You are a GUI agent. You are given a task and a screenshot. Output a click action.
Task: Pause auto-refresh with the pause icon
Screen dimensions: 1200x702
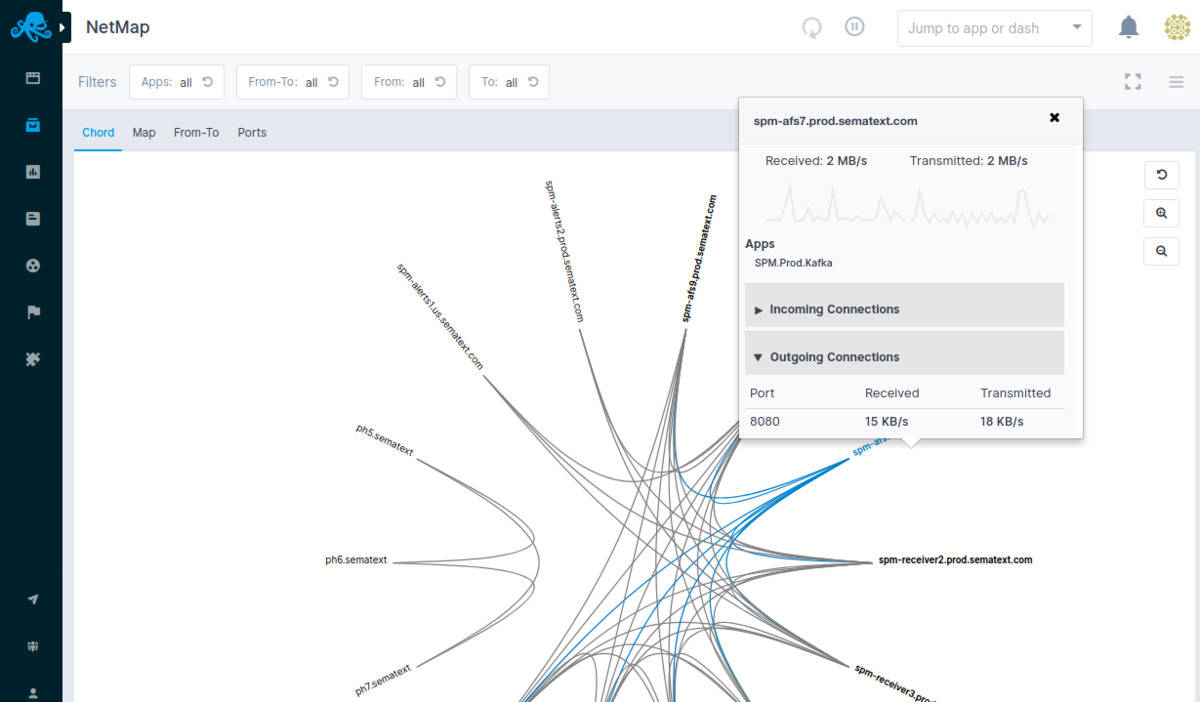[854, 27]
